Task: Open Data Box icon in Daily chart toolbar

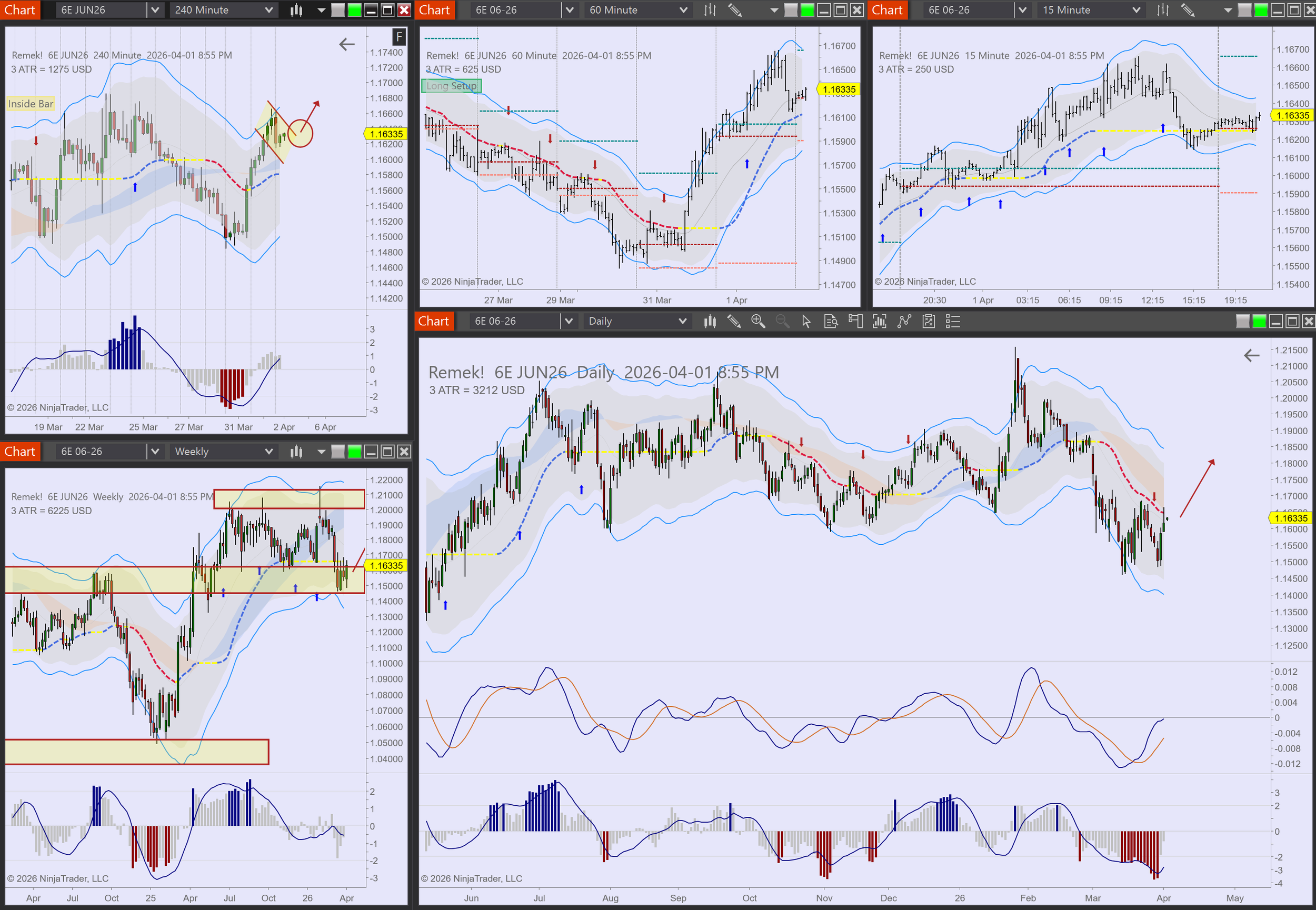Action: click(831, 322)
